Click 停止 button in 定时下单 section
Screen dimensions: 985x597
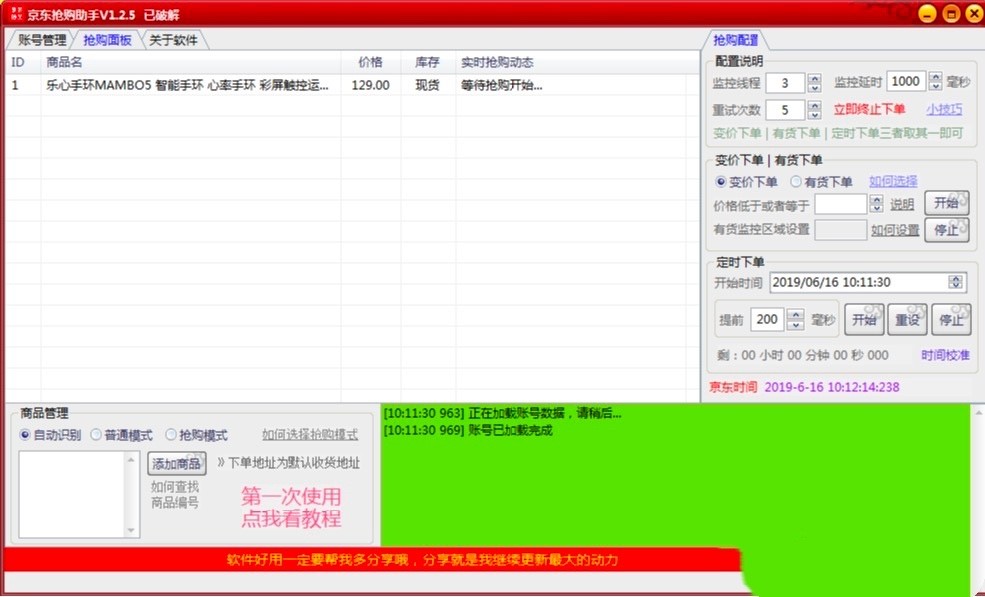[951, 320]
